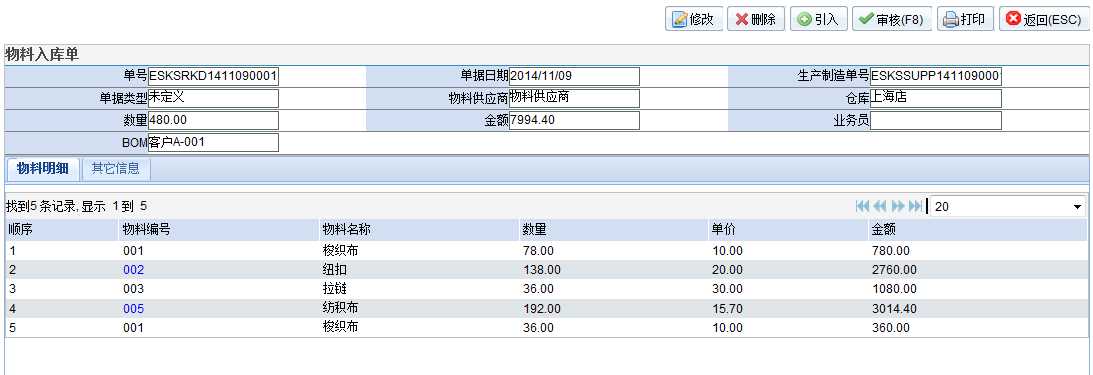
Task: Click the empty 业务员 field
Action: (935, 121)
